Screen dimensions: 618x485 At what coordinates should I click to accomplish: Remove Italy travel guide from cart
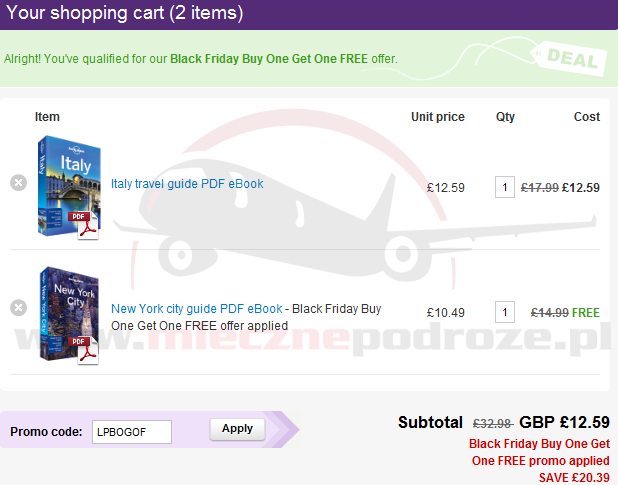[18, 182]
